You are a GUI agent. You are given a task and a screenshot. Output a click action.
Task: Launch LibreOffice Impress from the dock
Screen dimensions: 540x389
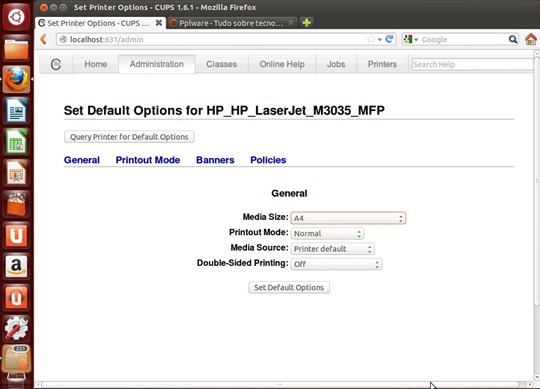click(x=16, y=173)
